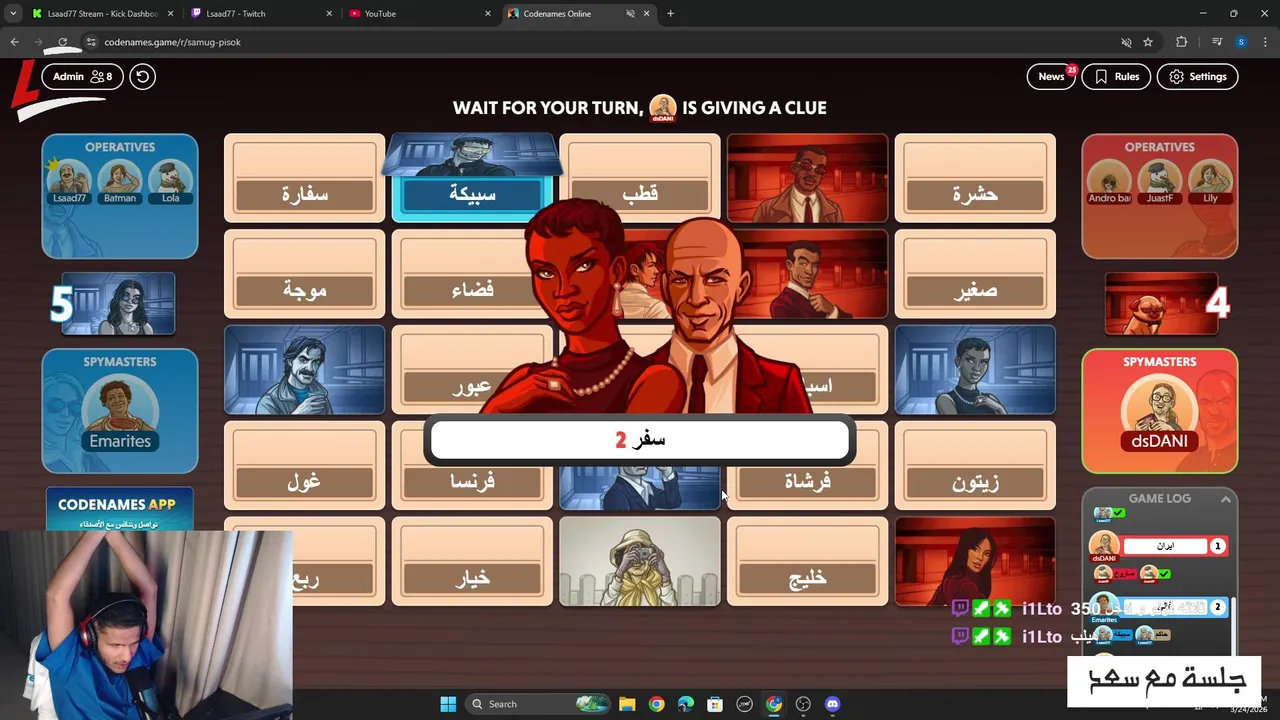The width and height of the screenshot is (1280, 720).
Task: Click the address bar URL
Action: click(x=172, y=42)
